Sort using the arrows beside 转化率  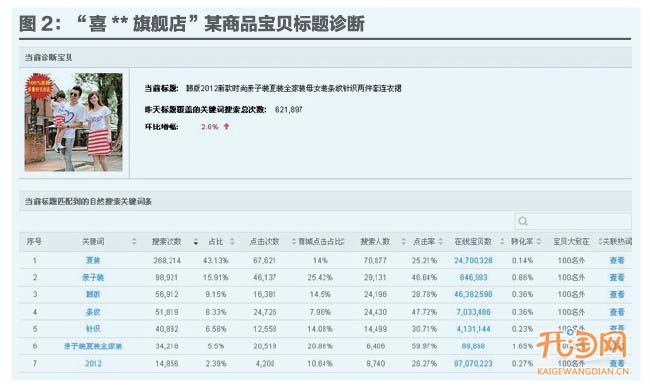point(538,242)
